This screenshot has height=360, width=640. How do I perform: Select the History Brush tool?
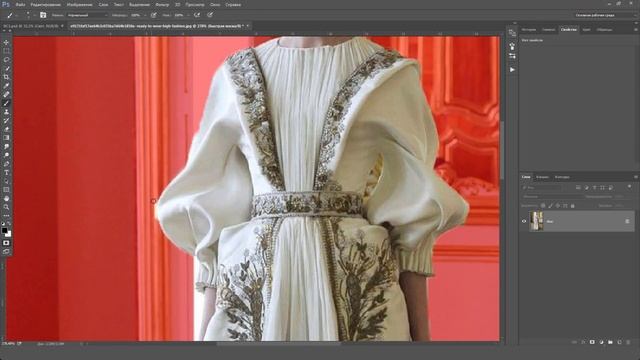click(6, 120)
